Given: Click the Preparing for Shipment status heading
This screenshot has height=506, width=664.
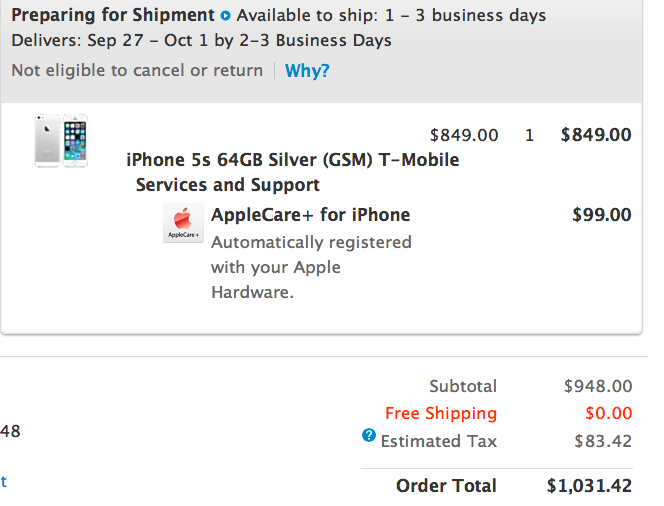Looking at the screenshot, I should point(113,15).
